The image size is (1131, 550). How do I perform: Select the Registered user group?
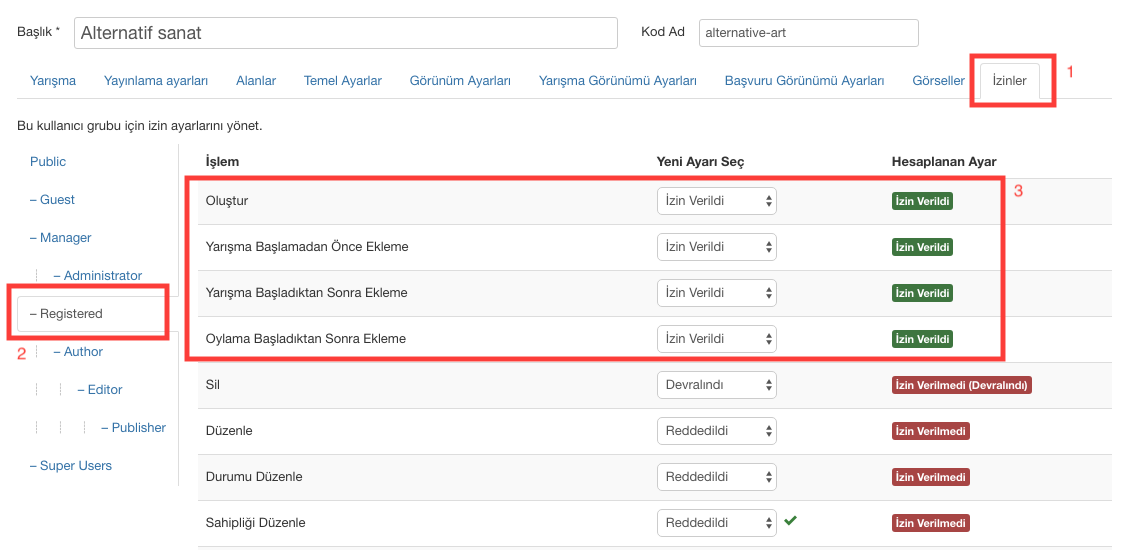tap(71, 314)
